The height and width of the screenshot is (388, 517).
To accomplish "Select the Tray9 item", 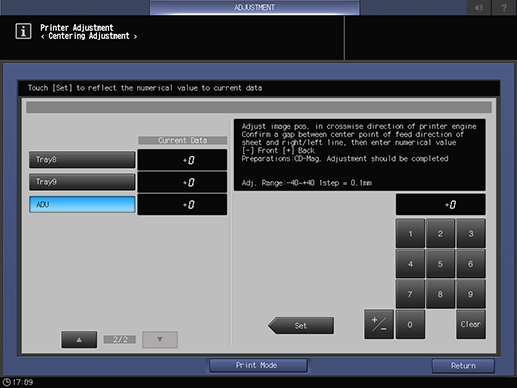I will [82, 182].
